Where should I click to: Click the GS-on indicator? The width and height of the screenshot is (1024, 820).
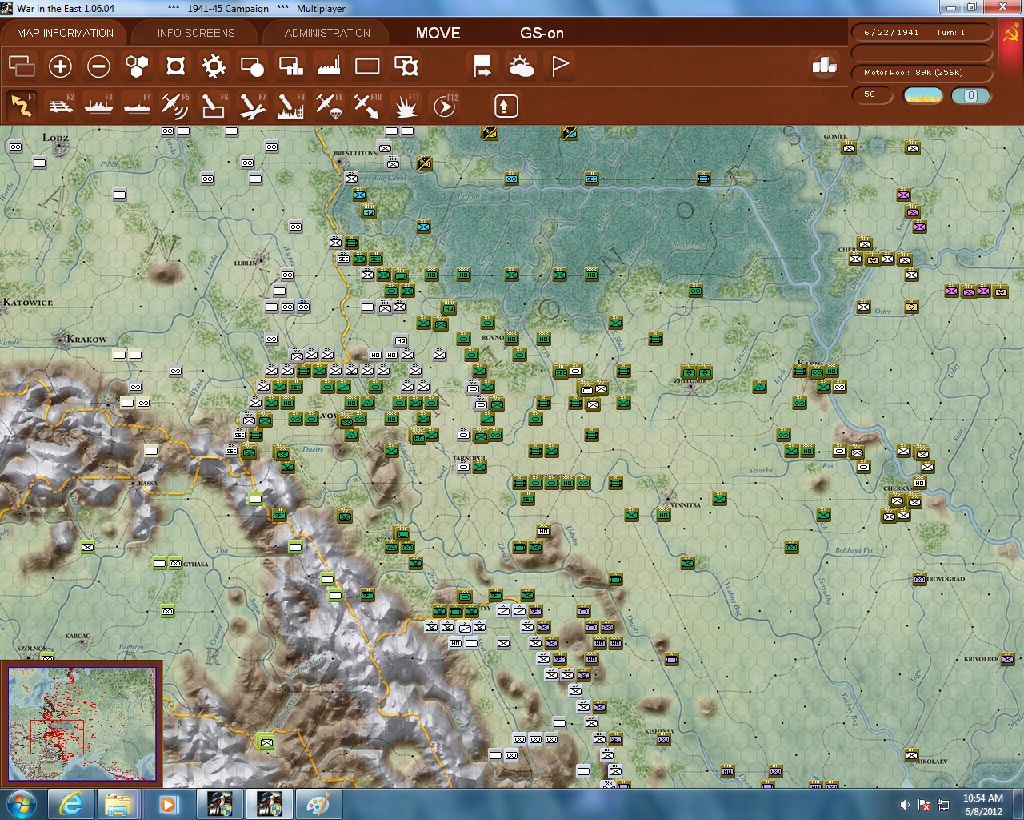pos(542,33)
